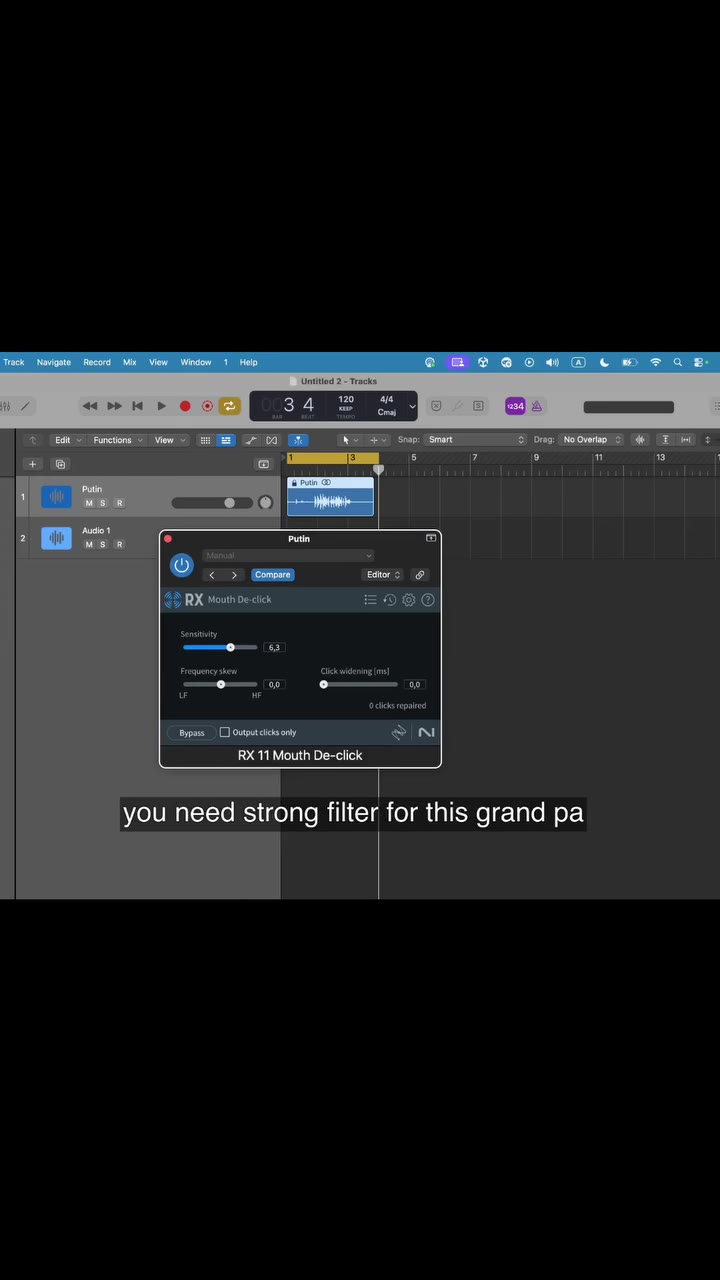Toggle the metronome click
Viewport: 720px width, 1280px height.
[x=537, y=406]
